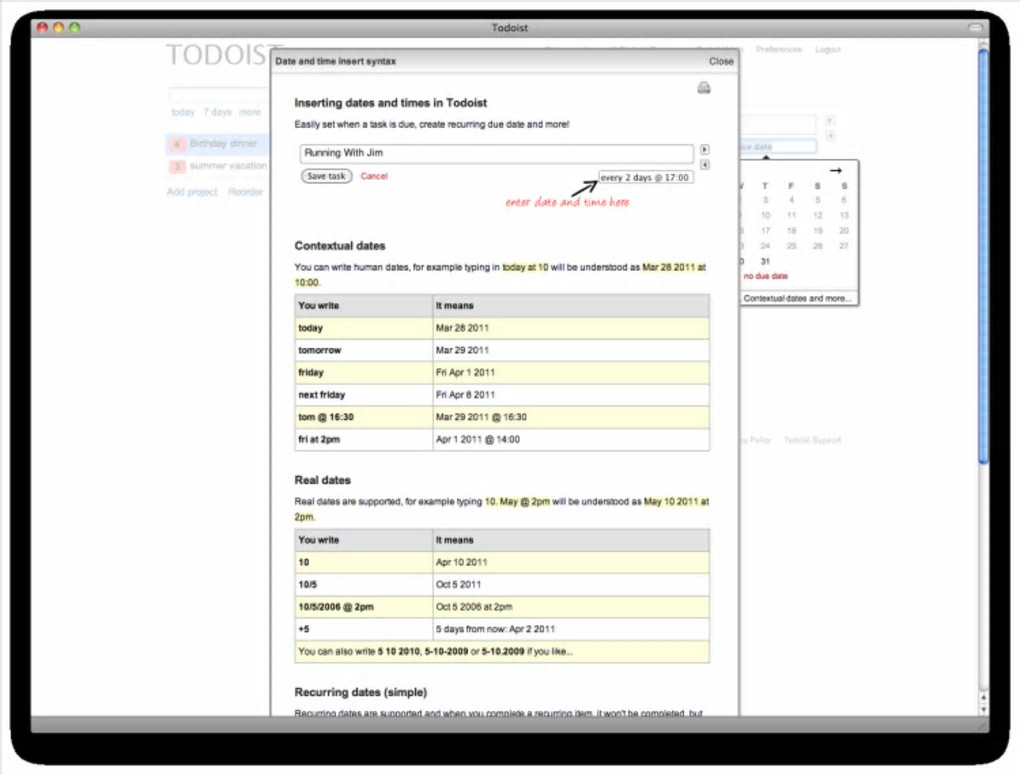Screen dimensions: 1020x775
Task: Pick day 20 in the calendar
Action: point(844,231)
